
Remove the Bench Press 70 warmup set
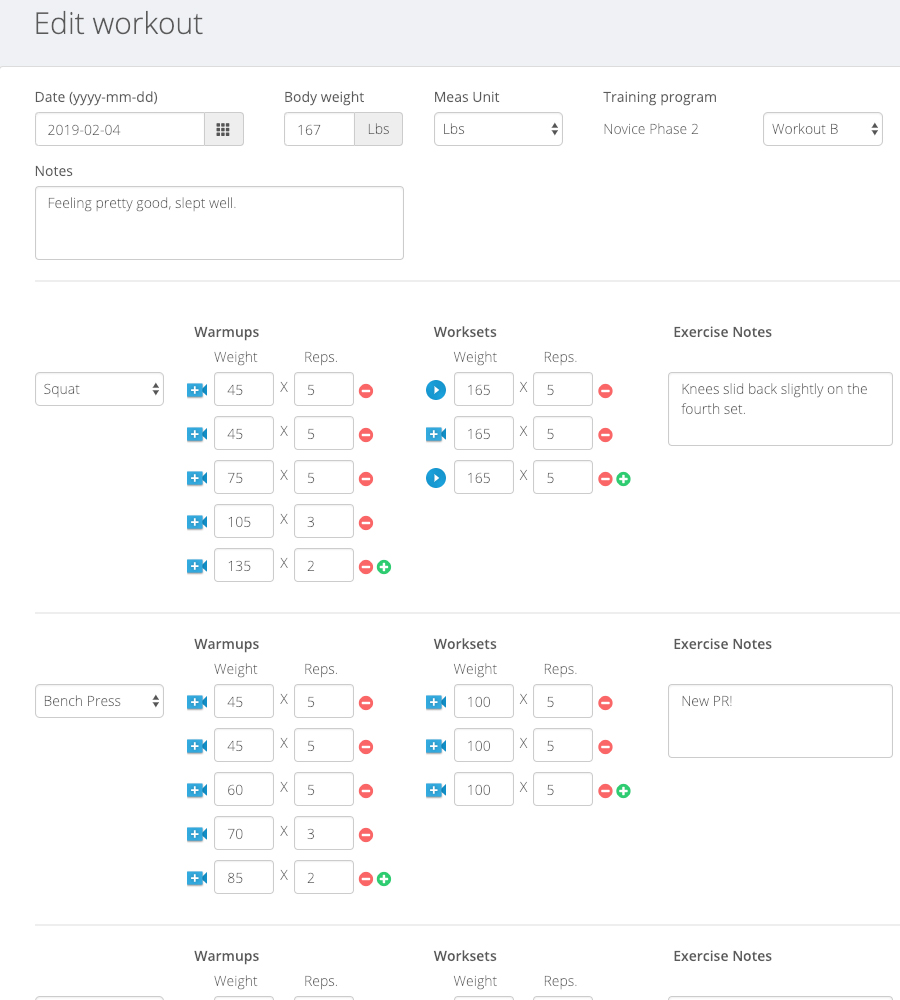(366, 834)
